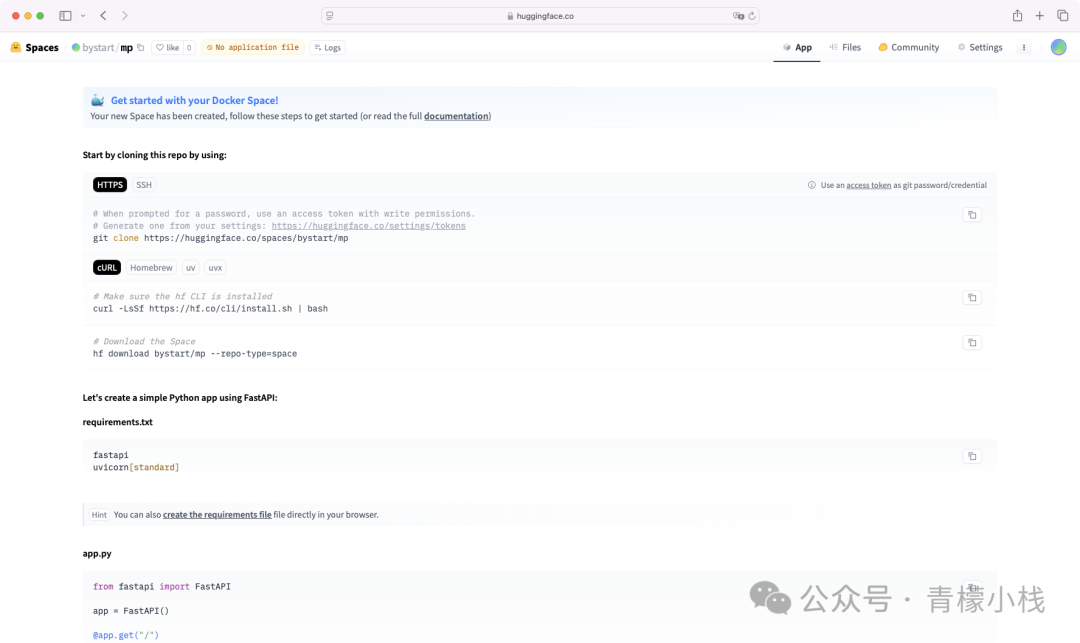Go back with the browser back arrow
This screenshot has width=1080, height=643.
(x=103, y=16)
